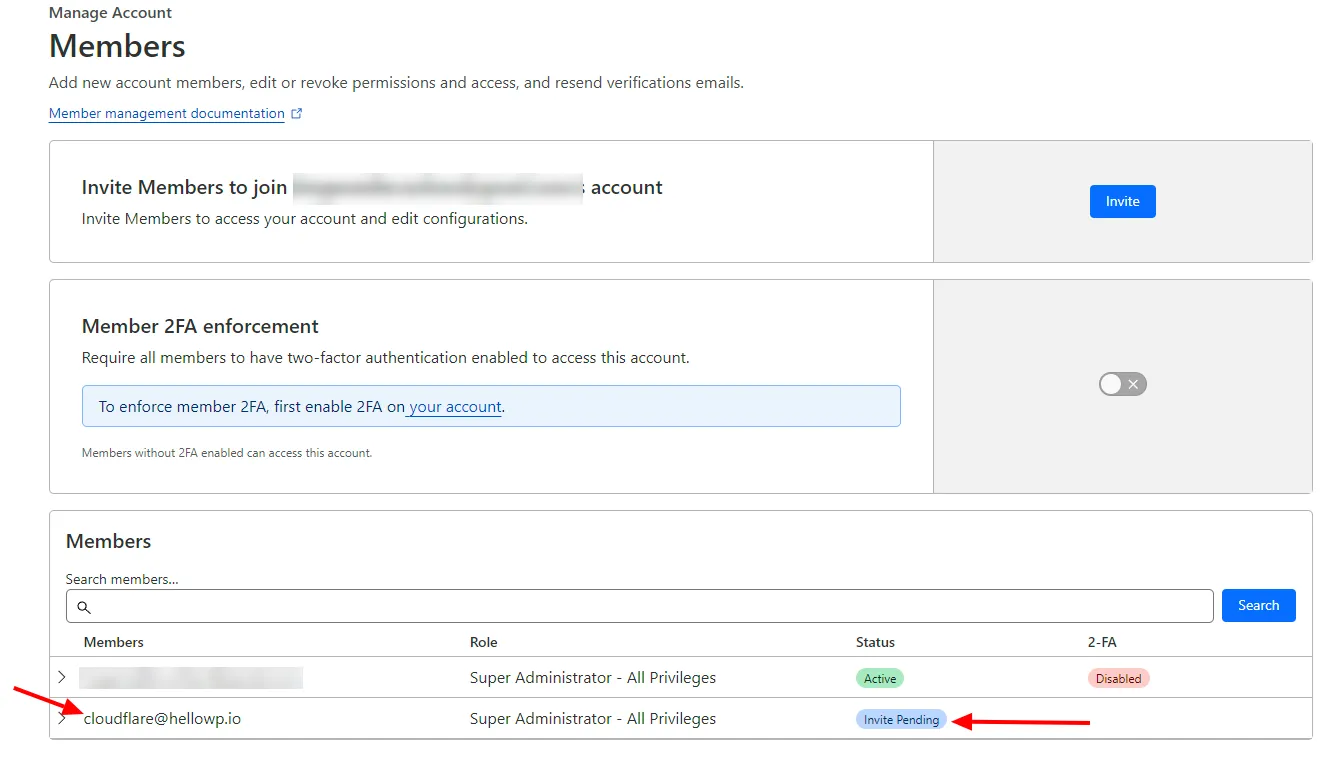
Task: Toggle the Member 2FA enforcement switch
Action: point(1122,384)
